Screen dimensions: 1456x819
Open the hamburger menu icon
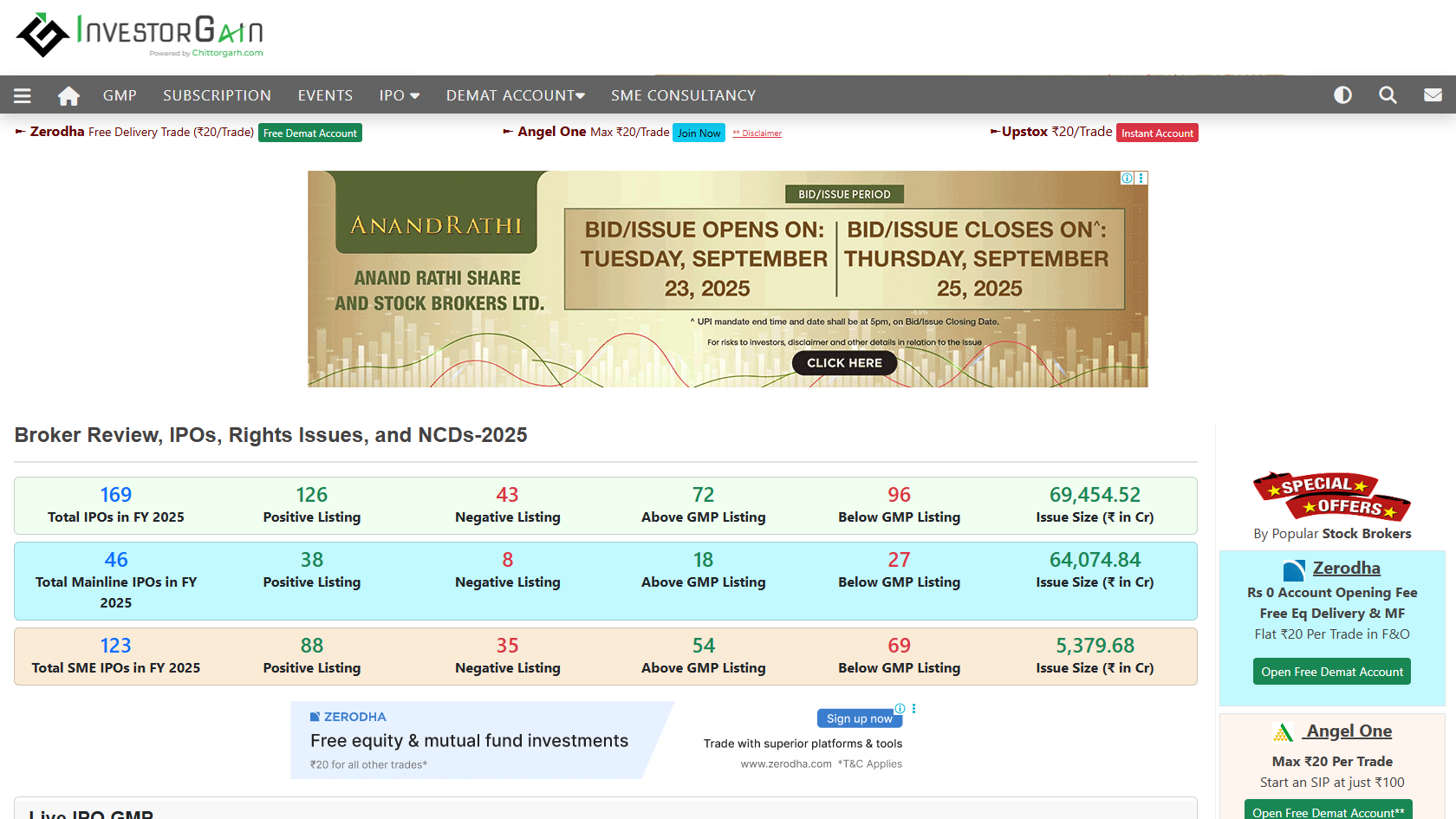click(x=23, y=95)
